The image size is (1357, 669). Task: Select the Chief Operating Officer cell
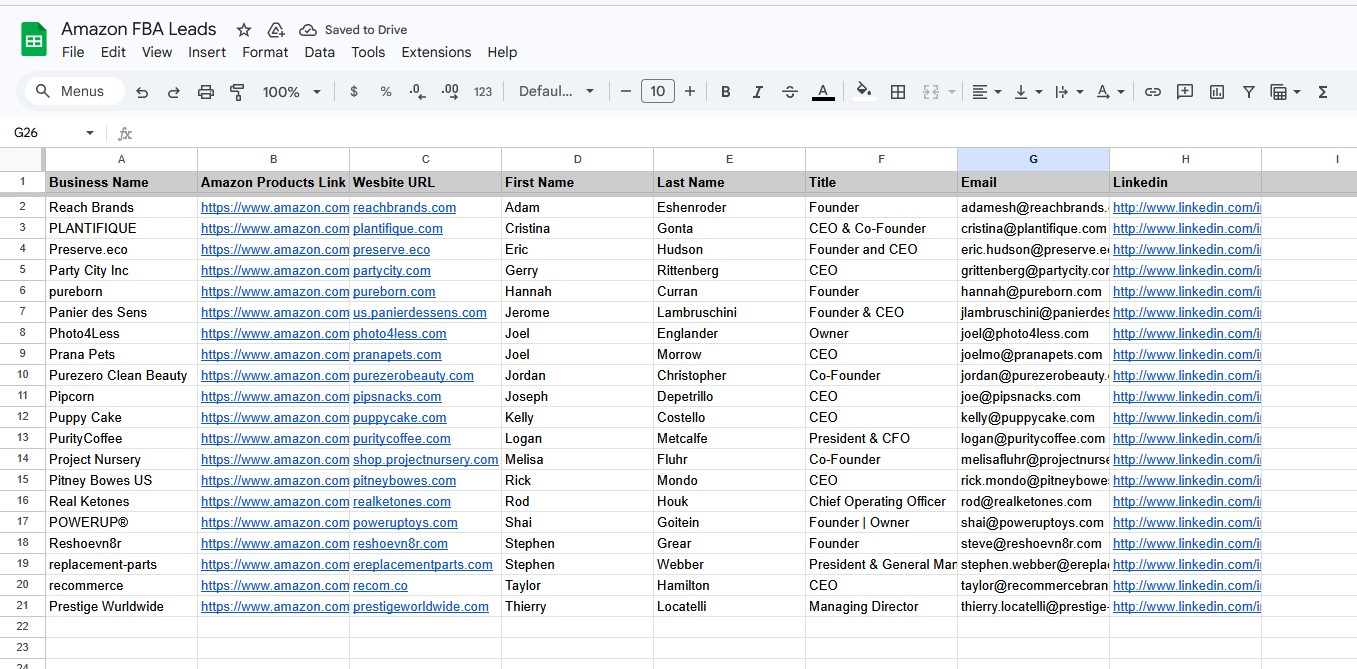point(881,501)
